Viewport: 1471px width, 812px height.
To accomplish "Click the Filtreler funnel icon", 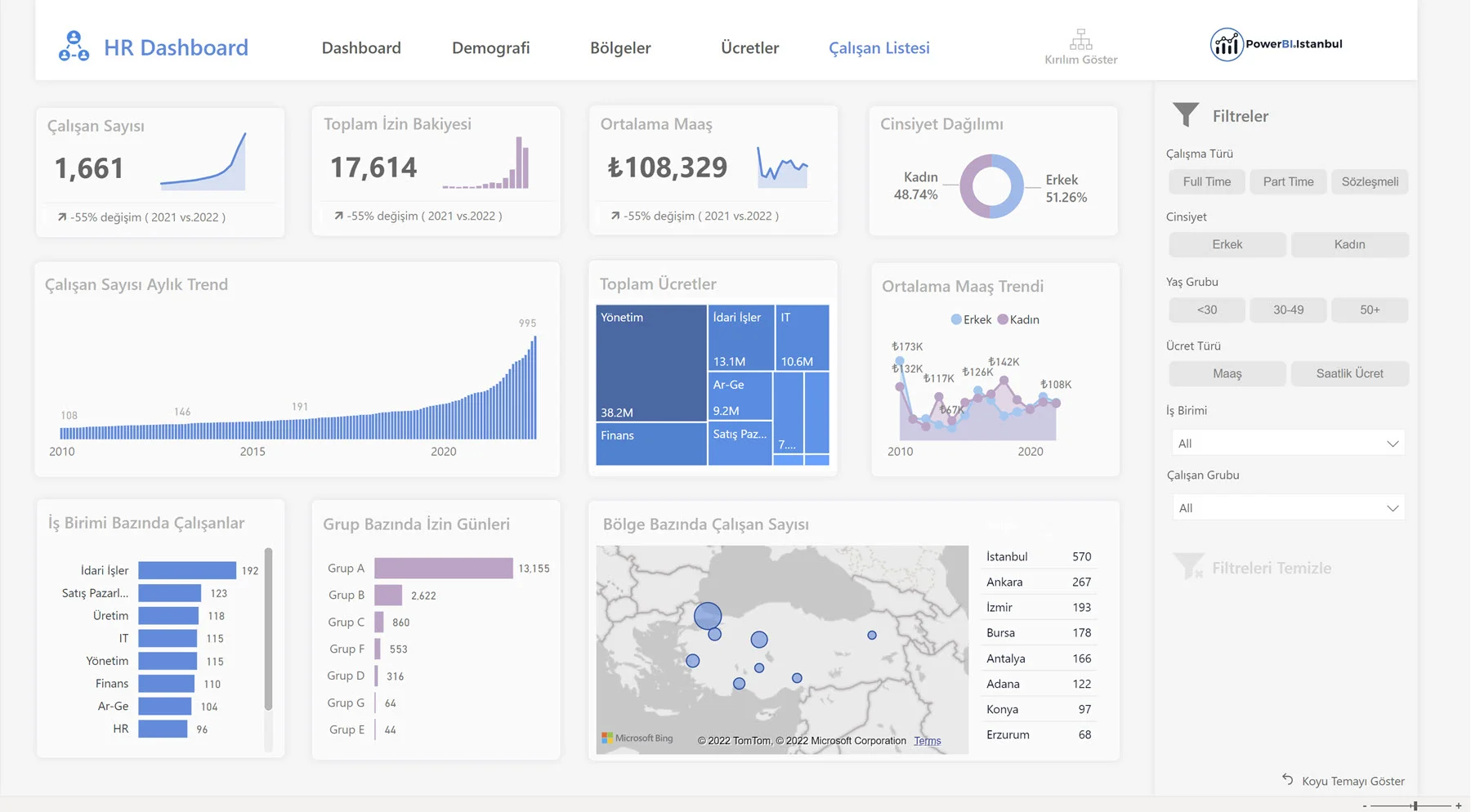I will coord(1186,114).
